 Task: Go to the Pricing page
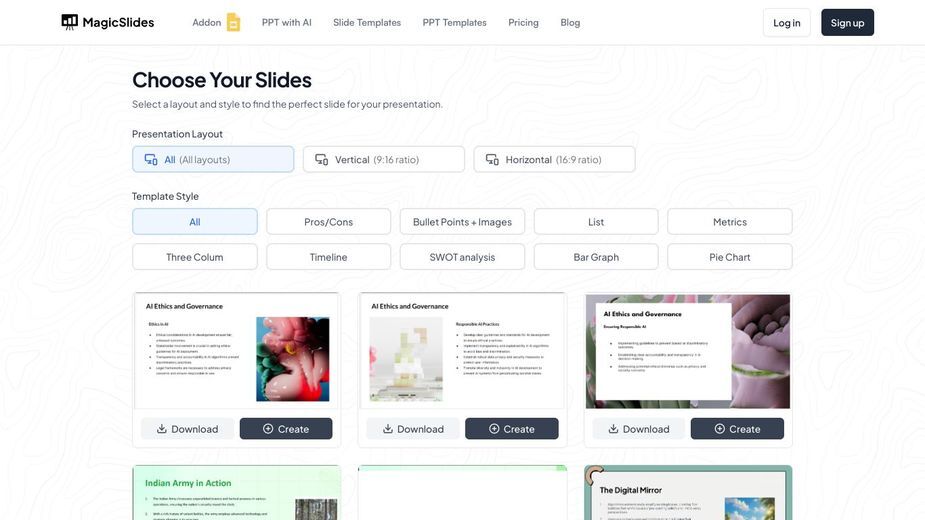[523, 22]
